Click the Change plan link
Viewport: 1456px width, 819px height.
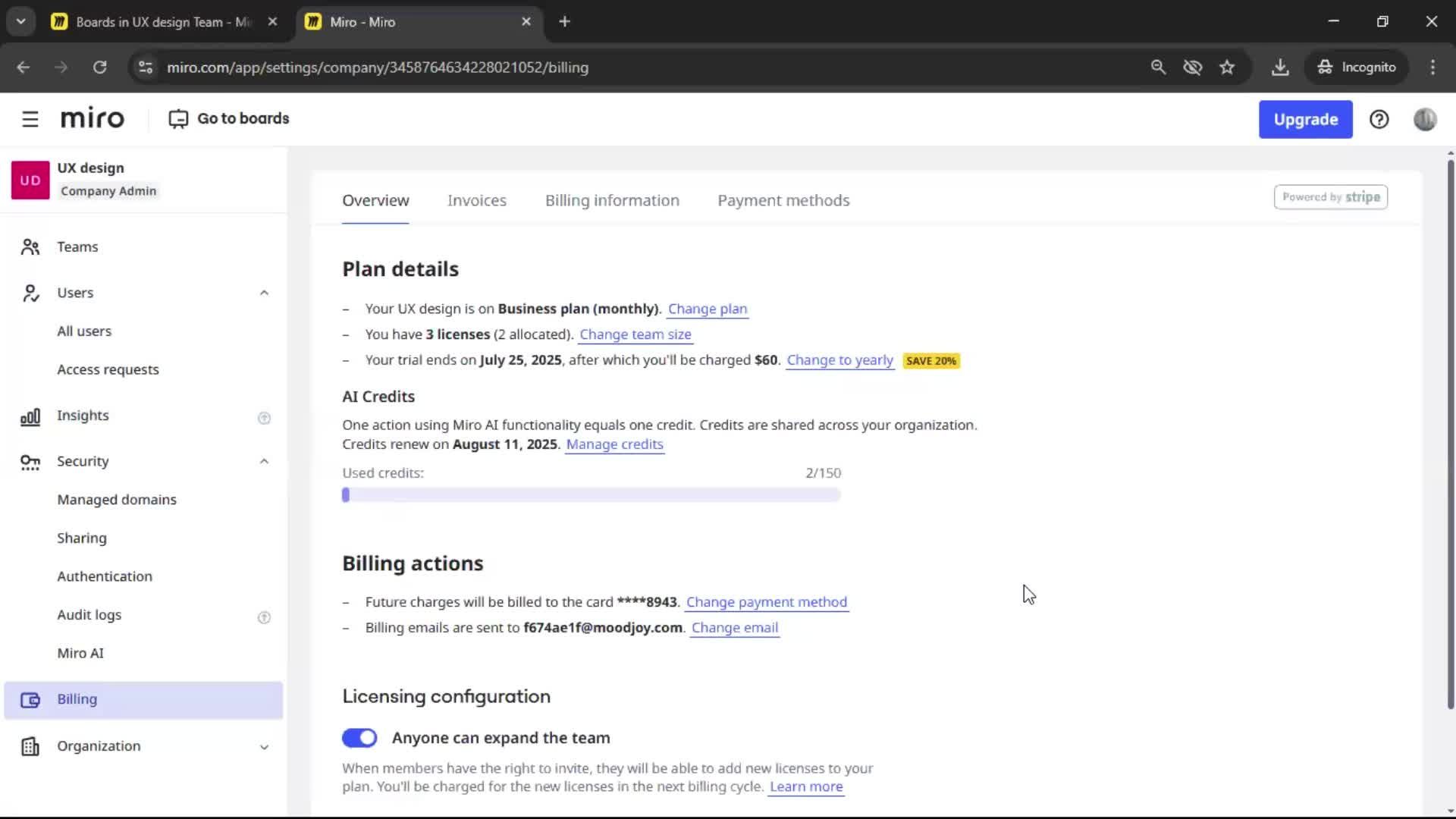tap(708, 309)
